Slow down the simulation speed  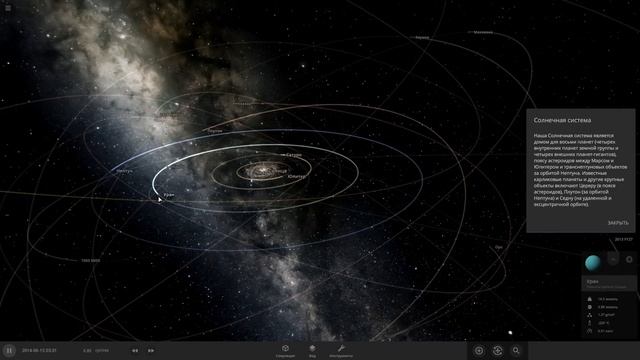(x=135, y=350)
